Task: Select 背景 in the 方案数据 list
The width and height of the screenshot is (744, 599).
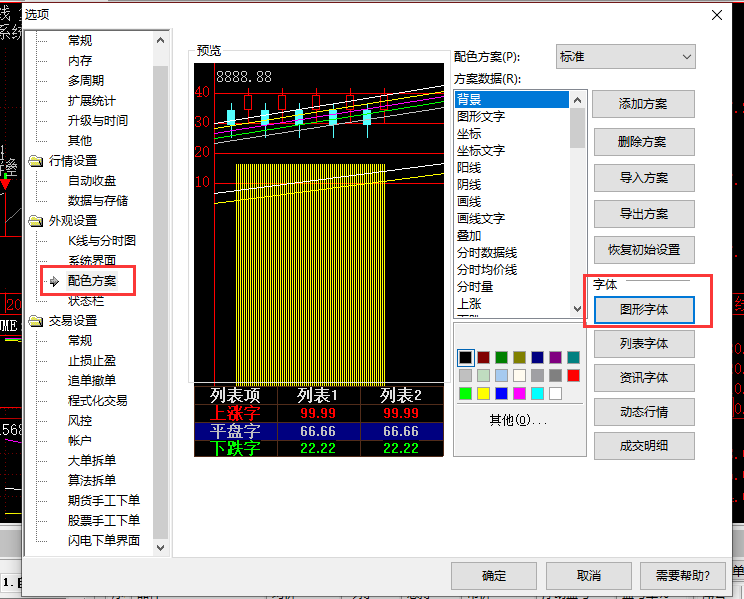Action: [512, 100]
